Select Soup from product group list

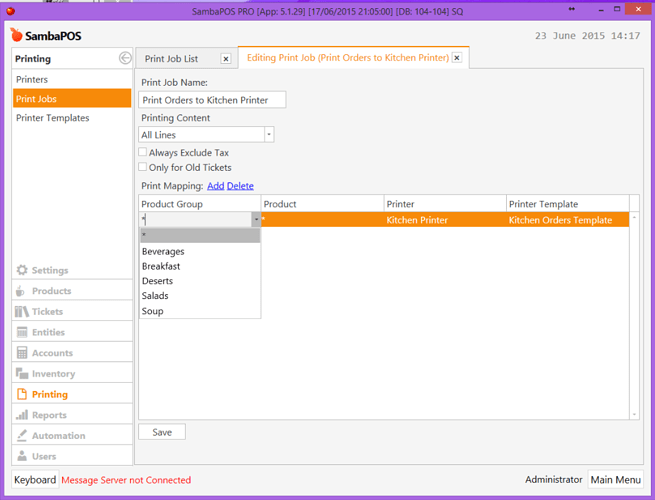(x=200, y=311)
